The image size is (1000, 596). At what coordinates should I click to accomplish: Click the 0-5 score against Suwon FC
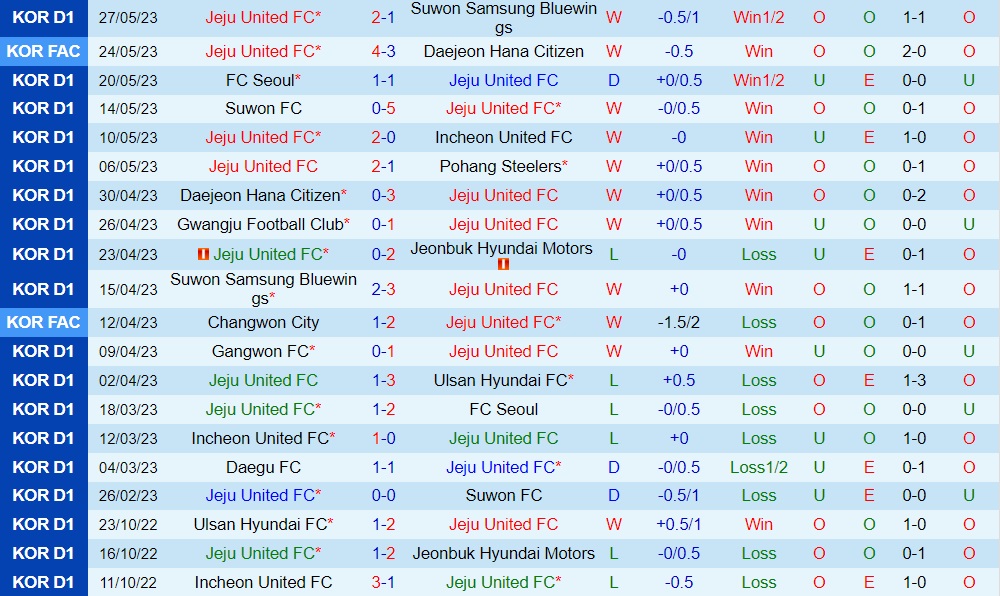pyautogui.click(x=383, y=108)
